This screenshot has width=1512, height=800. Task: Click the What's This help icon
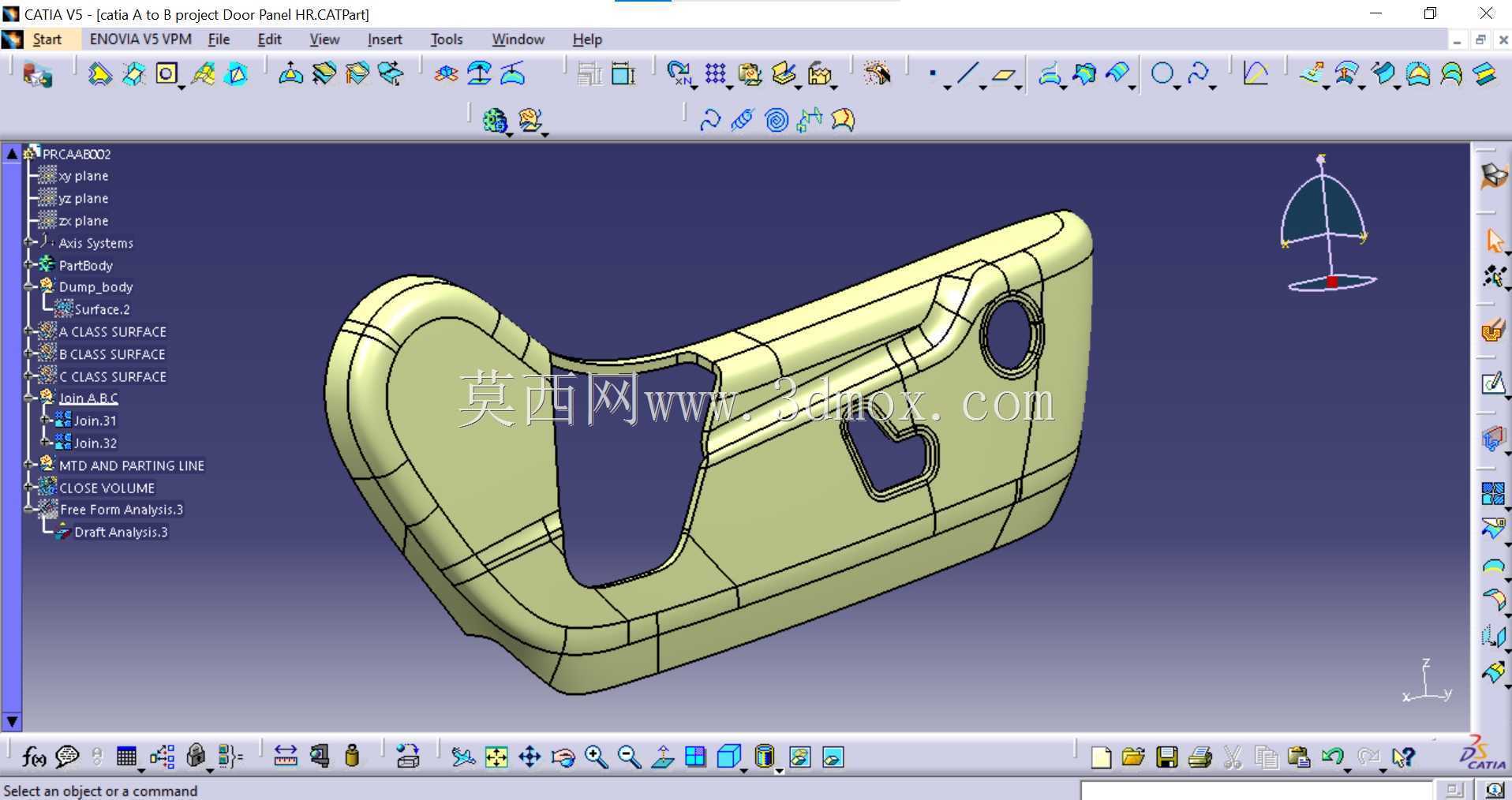click(x=1403, y=757)
